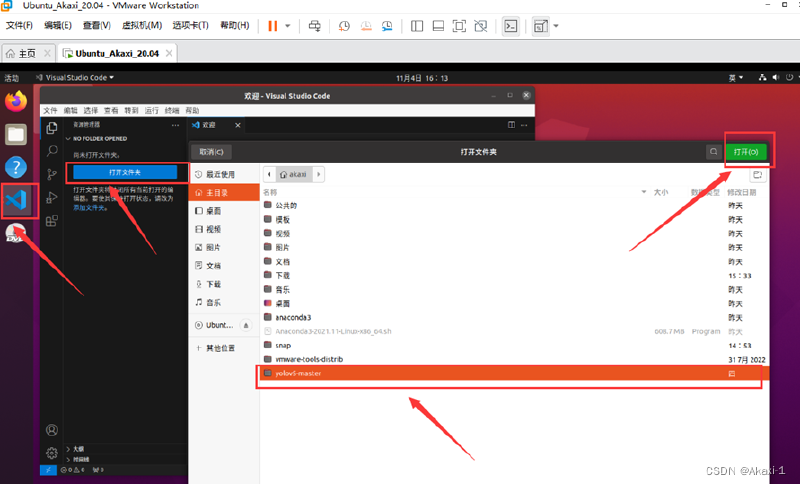Image resolution: width=800 pixels, height=484 pixels.
Task: Select 最近使用 in dialog sidebar
Action: (x=223, y=174)
